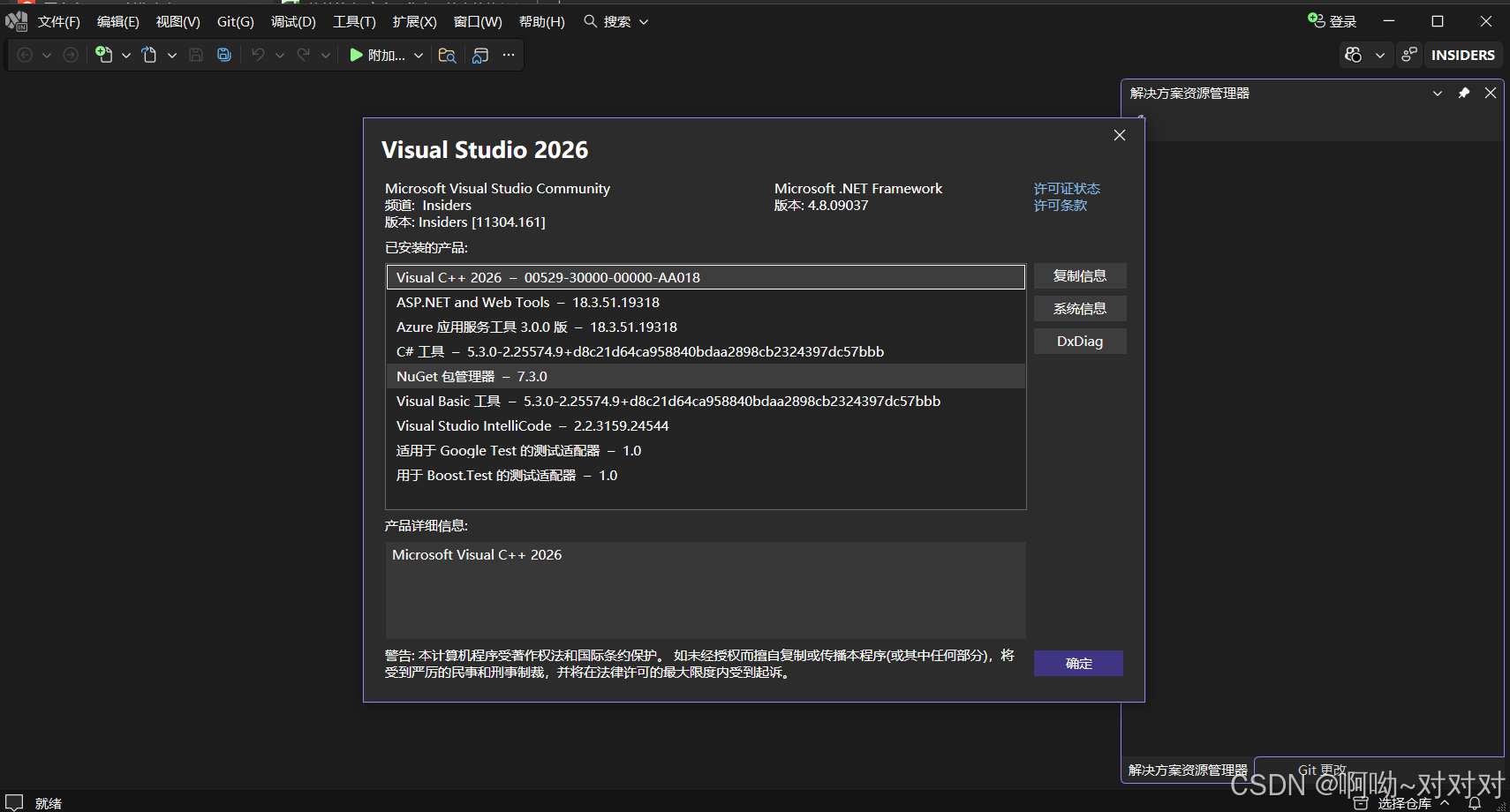Screen dimensions: 1510x812
Task: Click the notifications bell in status bar
Action: click(x=1474, y=803)
